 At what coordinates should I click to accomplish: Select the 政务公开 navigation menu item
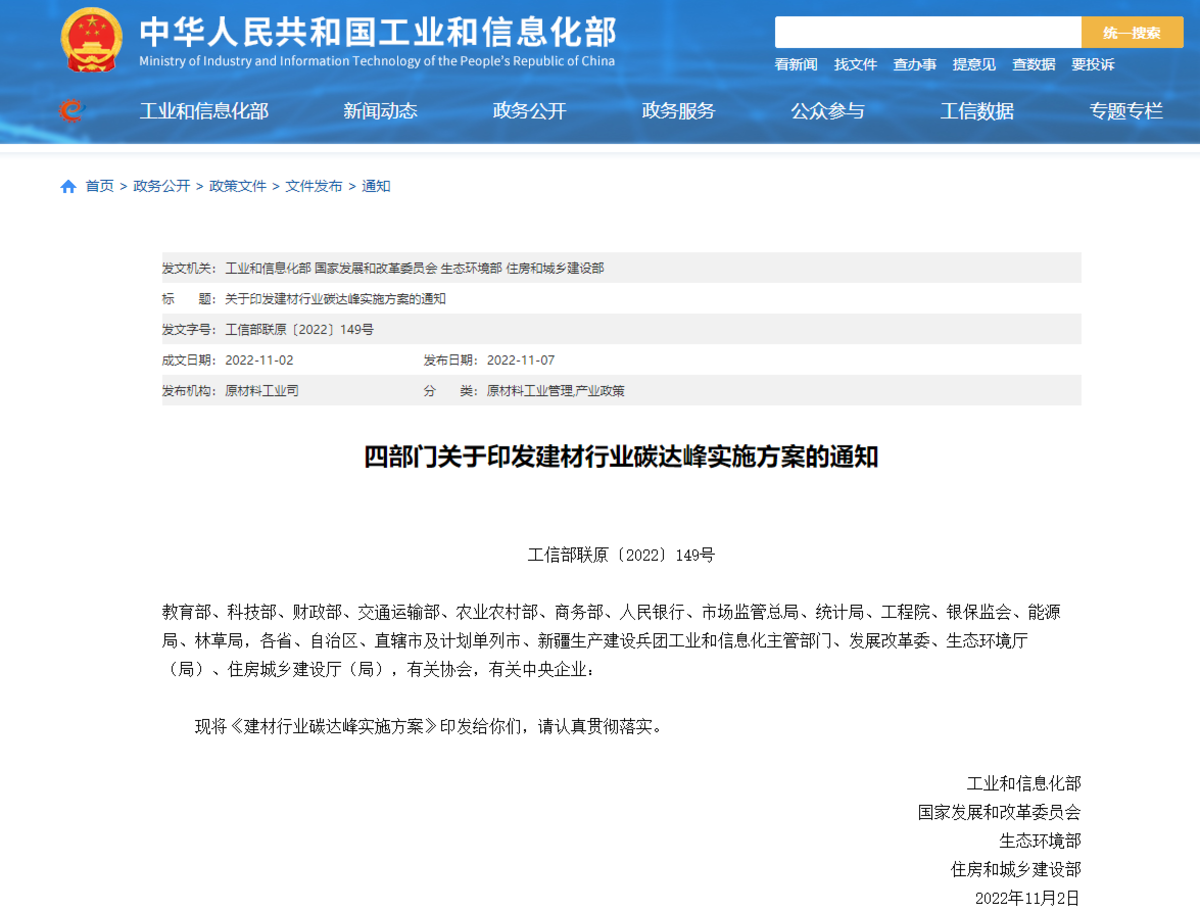pyautogui.click(x=530, y=111)
